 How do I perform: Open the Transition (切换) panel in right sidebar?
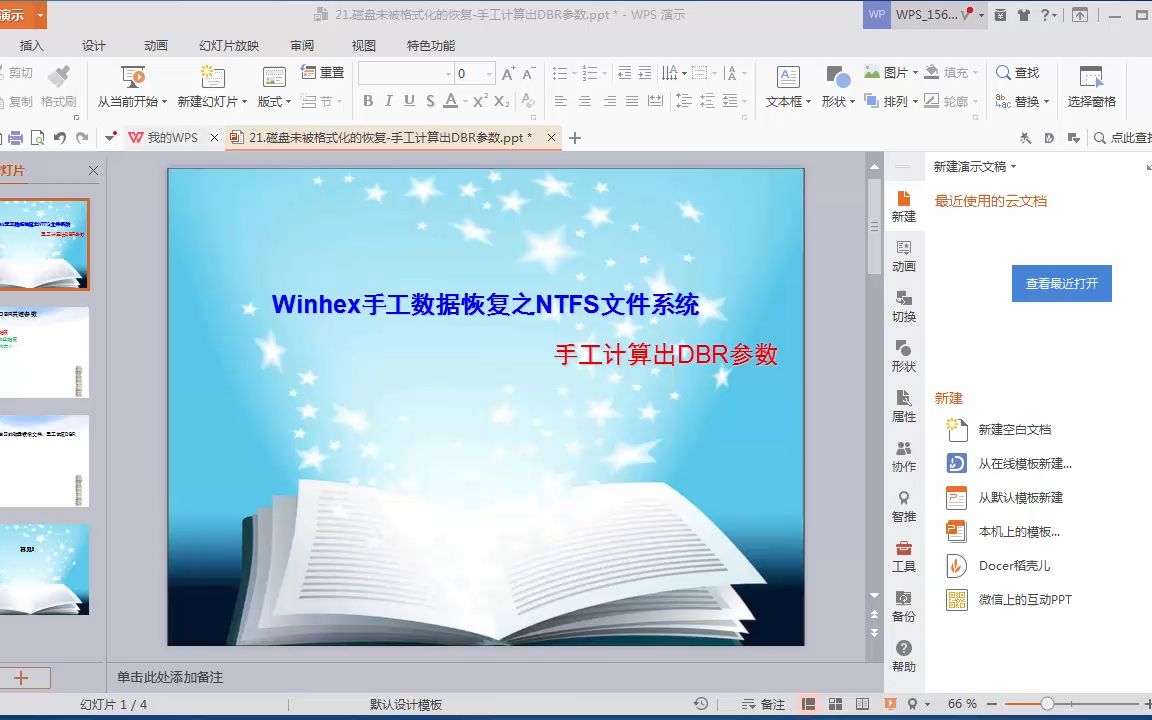pos(903,307)
